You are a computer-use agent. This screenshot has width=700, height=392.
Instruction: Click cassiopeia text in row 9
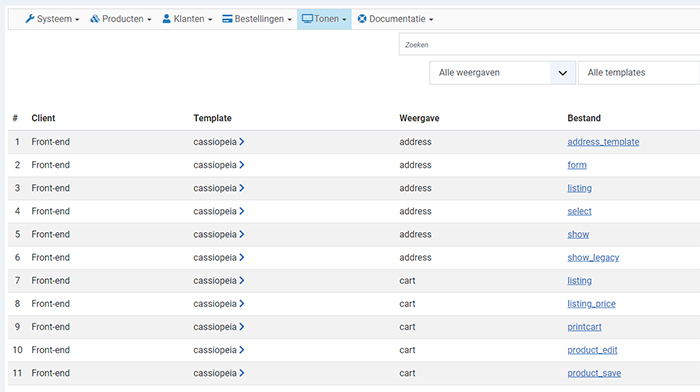[x=215, y=327]
